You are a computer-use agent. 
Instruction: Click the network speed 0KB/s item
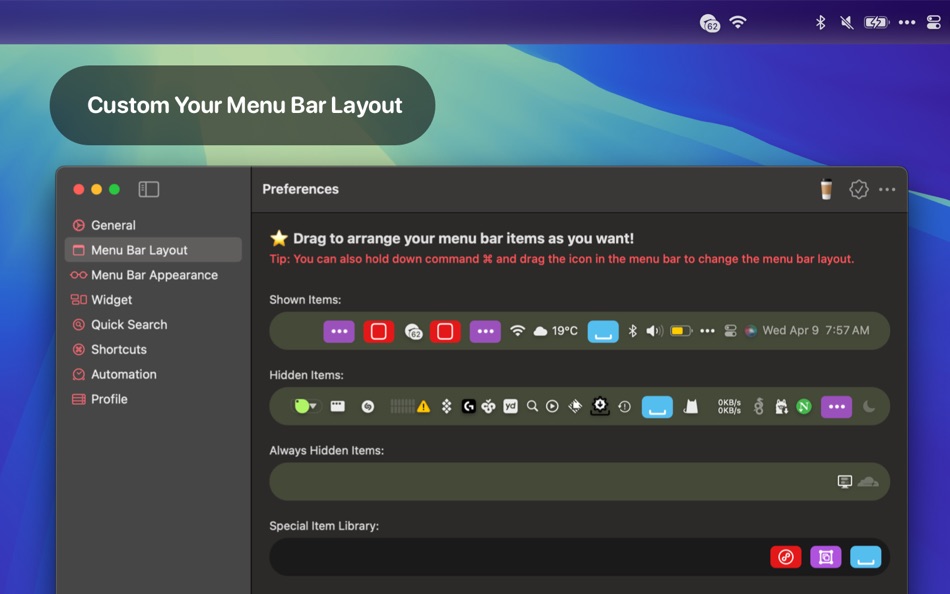[729, 406]
